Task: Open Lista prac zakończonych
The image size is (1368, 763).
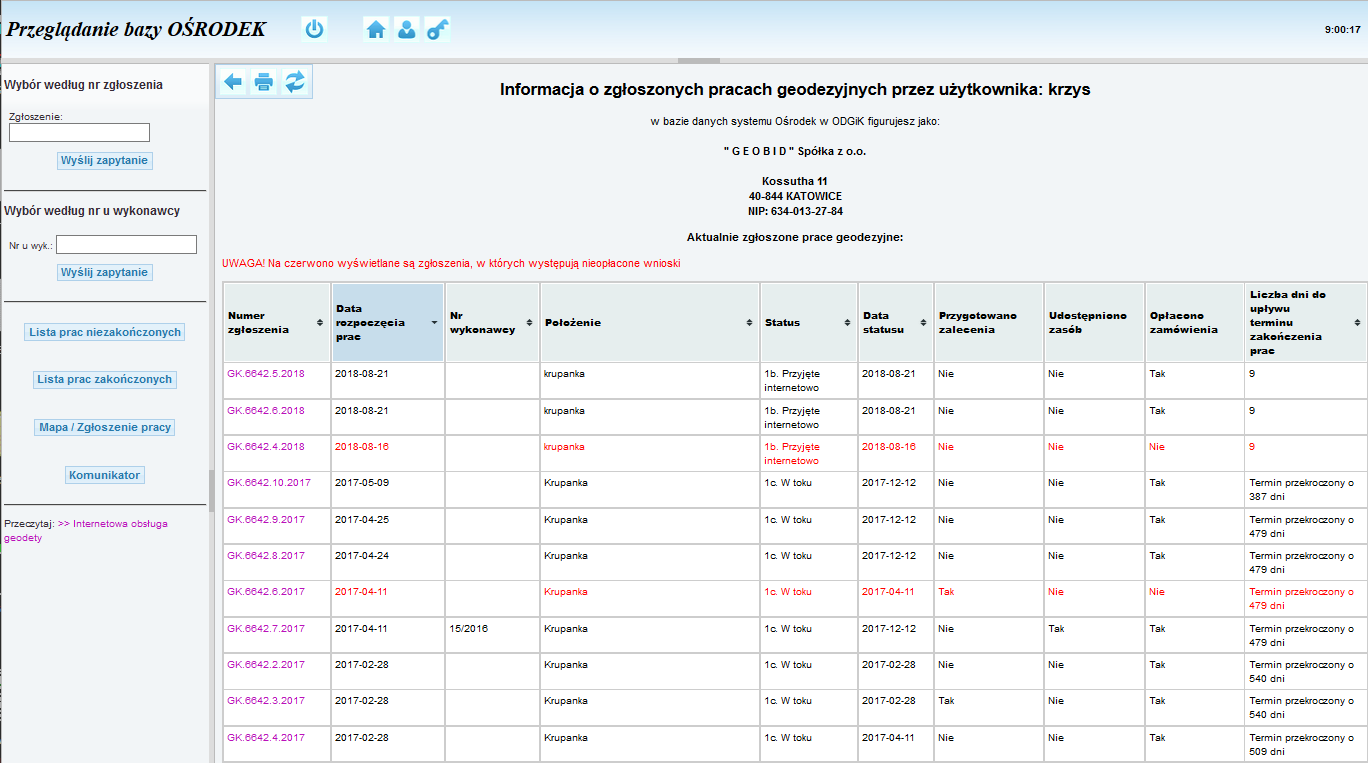Action: pyautogui.click(x=105, y=379)
